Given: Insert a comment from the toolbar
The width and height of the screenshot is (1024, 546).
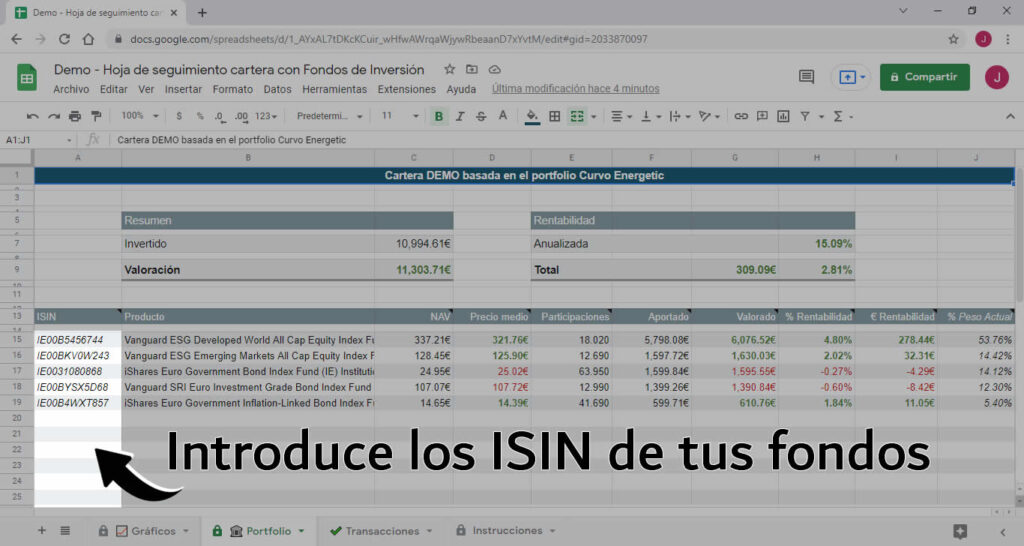Looking at the screenshot, I should click(762, 116).
